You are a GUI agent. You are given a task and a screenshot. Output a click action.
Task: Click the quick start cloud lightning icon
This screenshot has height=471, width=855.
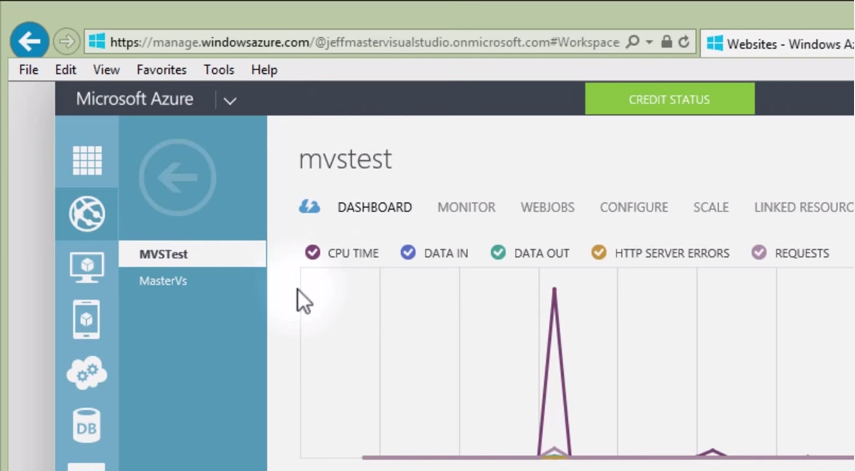pos(309,207)
